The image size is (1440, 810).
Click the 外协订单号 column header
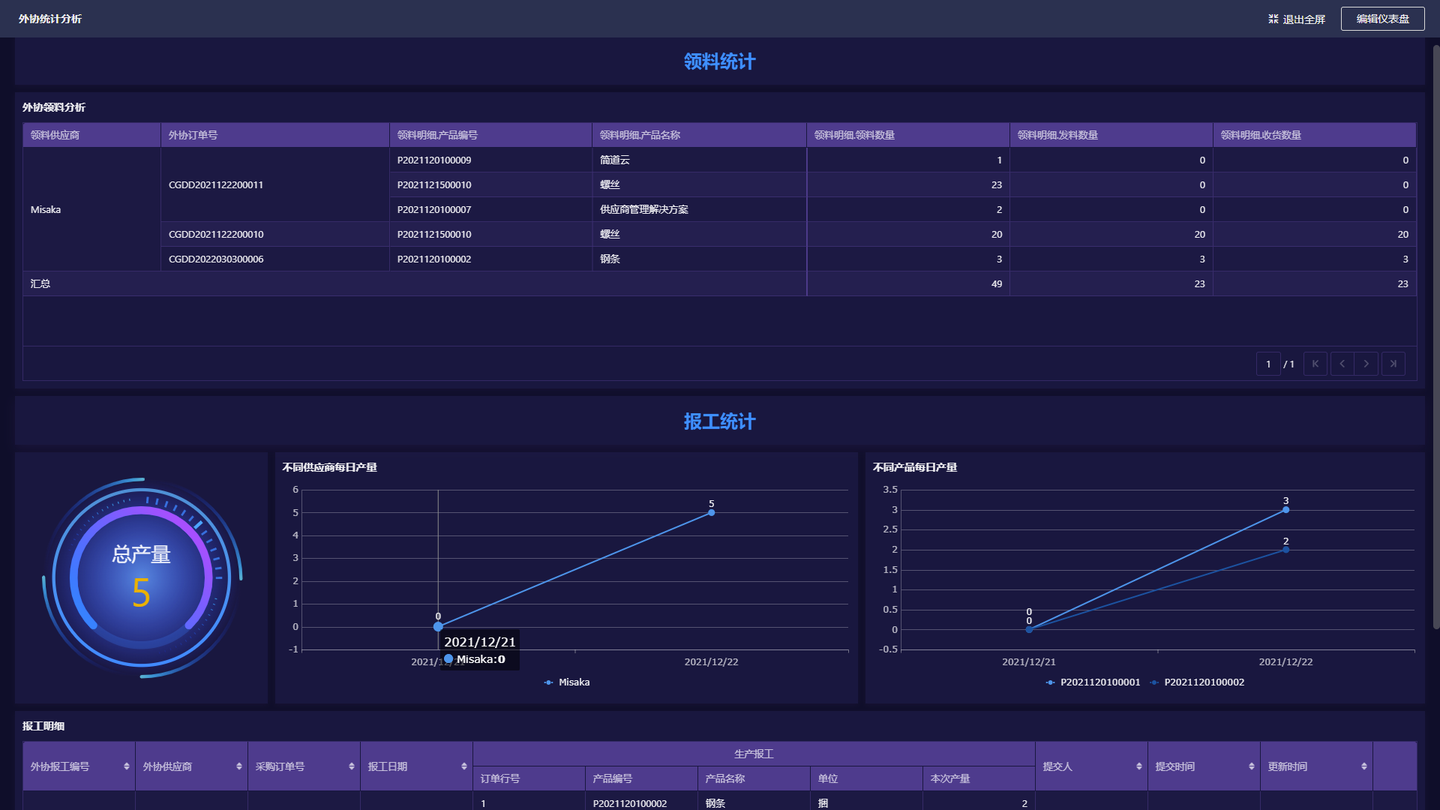click(x=274, y=135)
